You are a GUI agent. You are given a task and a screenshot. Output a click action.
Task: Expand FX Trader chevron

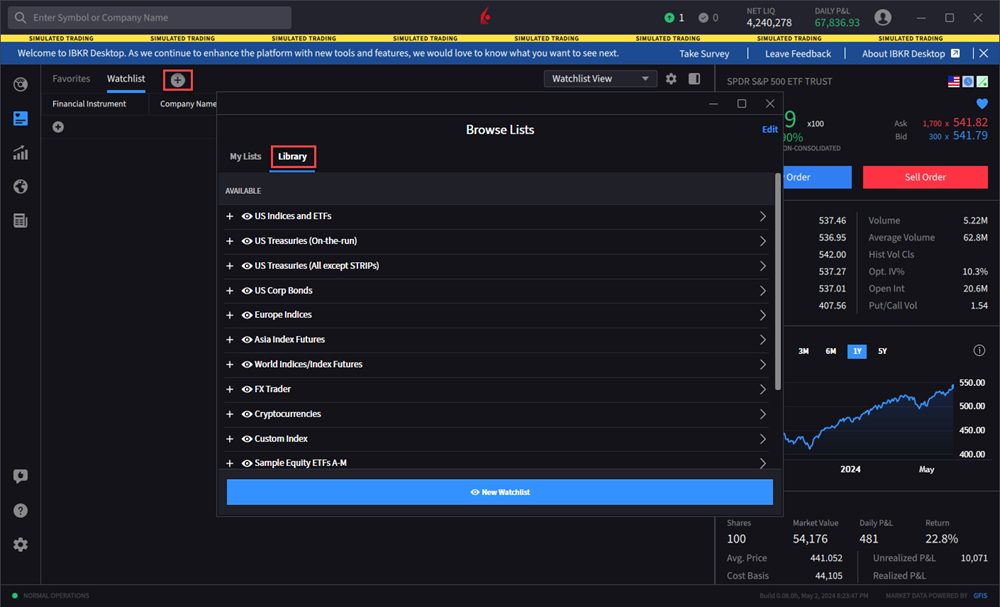pyautogui.click(x=763, y=389)
